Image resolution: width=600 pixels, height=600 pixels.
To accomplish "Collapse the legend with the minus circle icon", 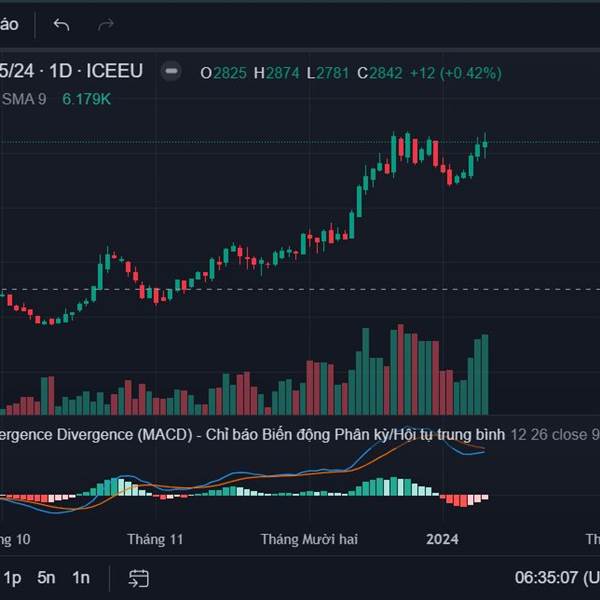I will [x=172, y=72].
